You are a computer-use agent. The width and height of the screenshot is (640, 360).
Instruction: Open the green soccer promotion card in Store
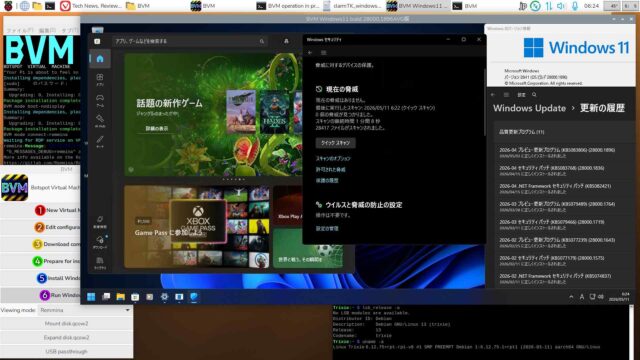click(x=308, y=249)
